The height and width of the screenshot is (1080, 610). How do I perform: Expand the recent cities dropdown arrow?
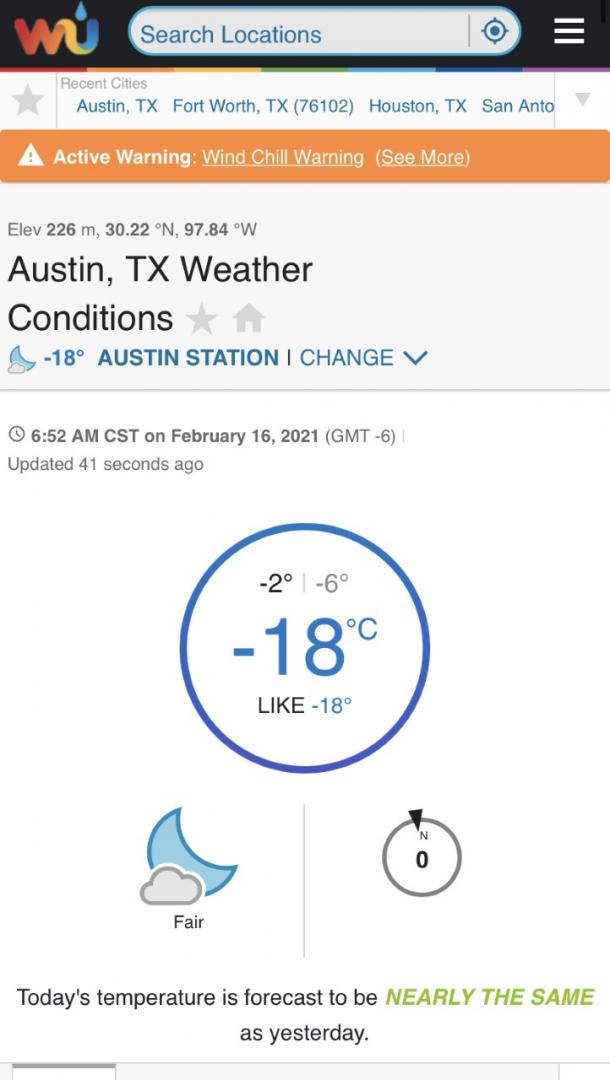tap(582, 99)
